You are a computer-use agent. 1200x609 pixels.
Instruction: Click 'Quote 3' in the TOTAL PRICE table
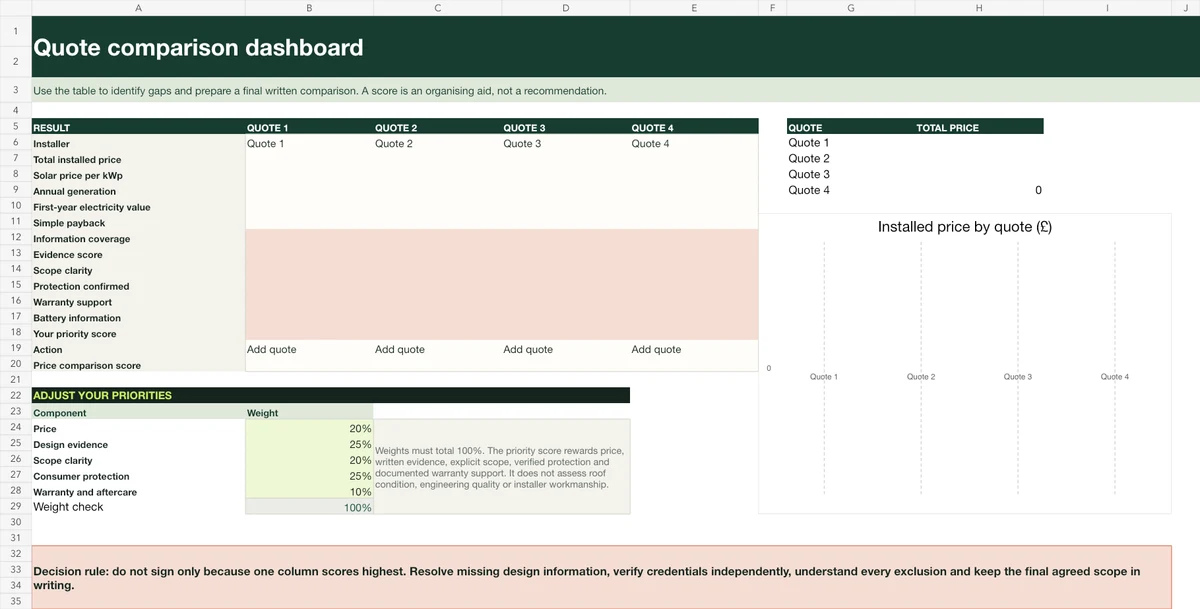[809, 174]
